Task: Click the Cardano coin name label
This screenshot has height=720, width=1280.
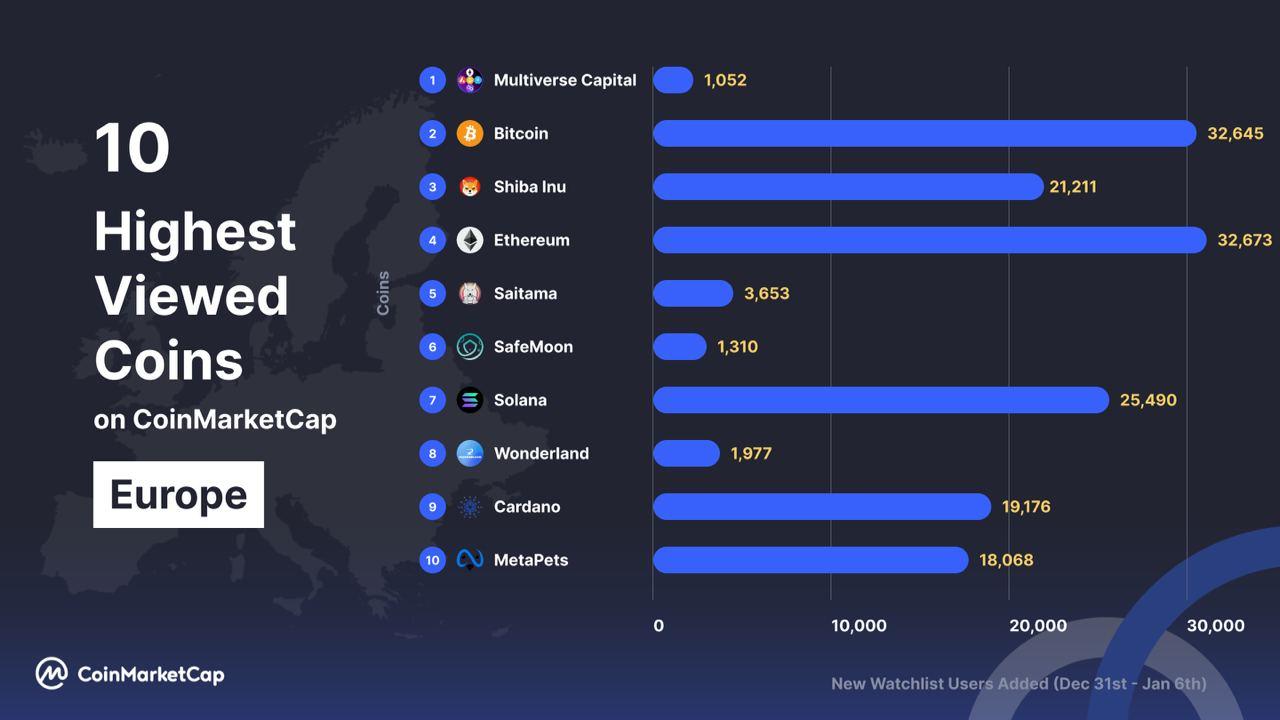Action: pyautogui.click(x=527, y=507)
